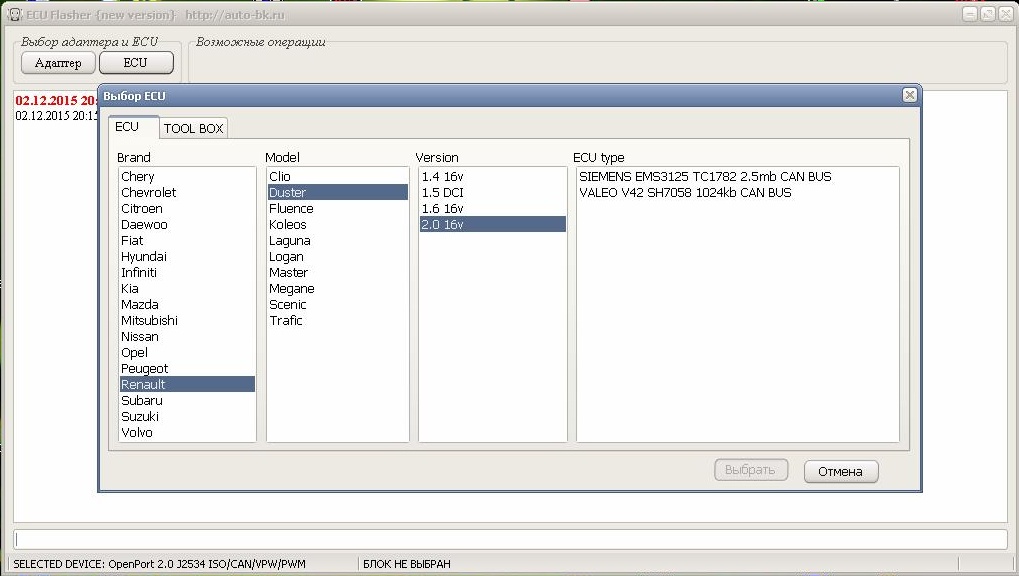Screen dimensions: 1019x576
Task: Select Daewoo in the Brand list
Action: click(x=187, y=225)
